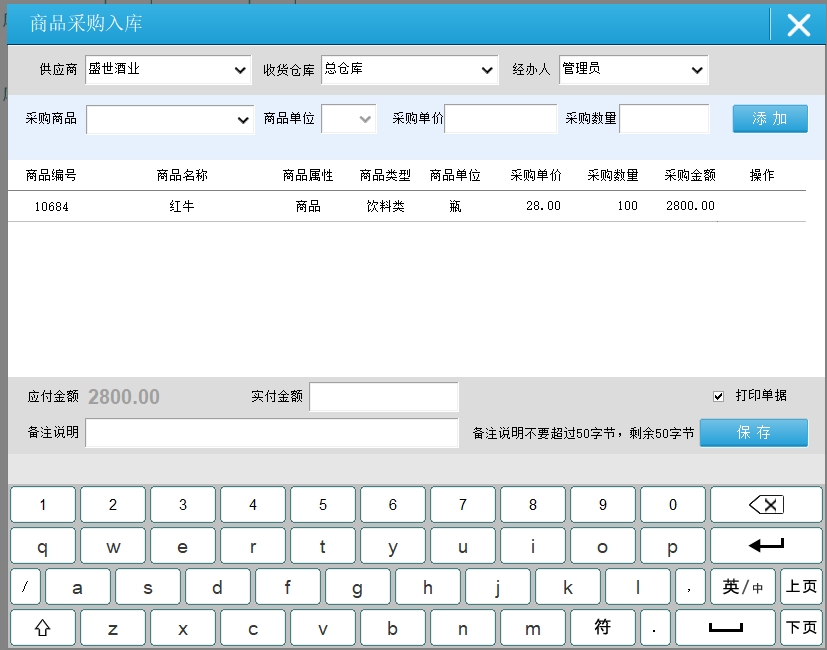Click the 备注说明 remarks input field
The height and width of the screenshot is (650, 827).
tap(272, 433)
